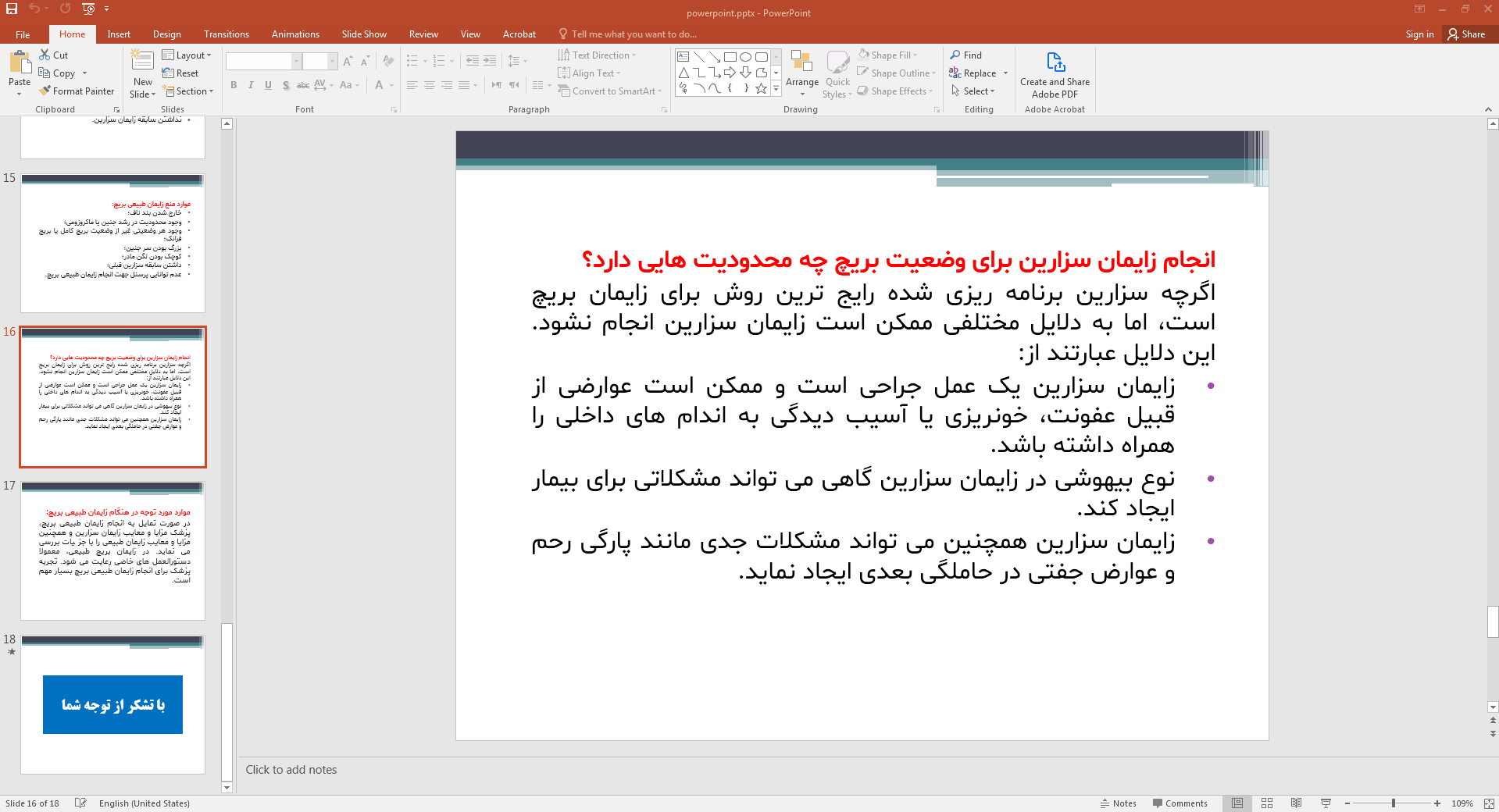Viewport: 1499px width, 812px height.
Task: Switch to Reading View icon
Action: coord(1297,803)
